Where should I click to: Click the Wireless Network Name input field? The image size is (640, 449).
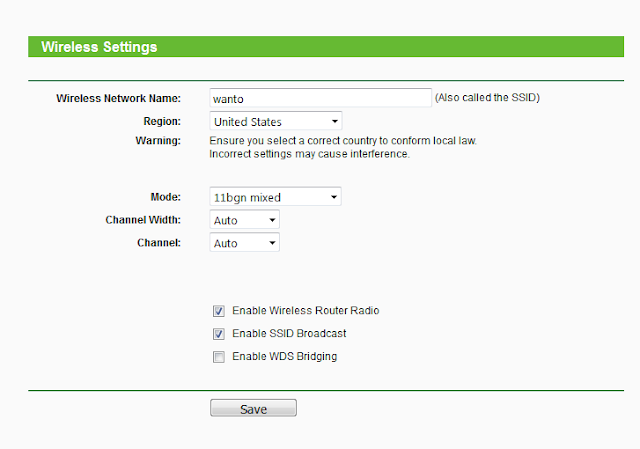(x=320, y=98)
